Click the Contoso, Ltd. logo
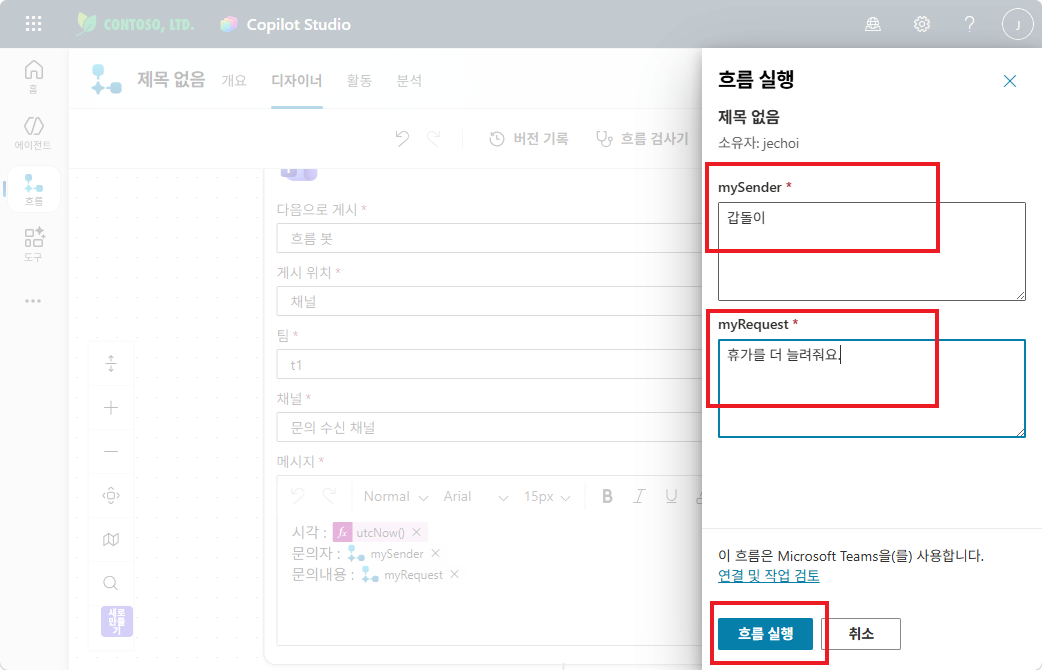 [135, 24]
